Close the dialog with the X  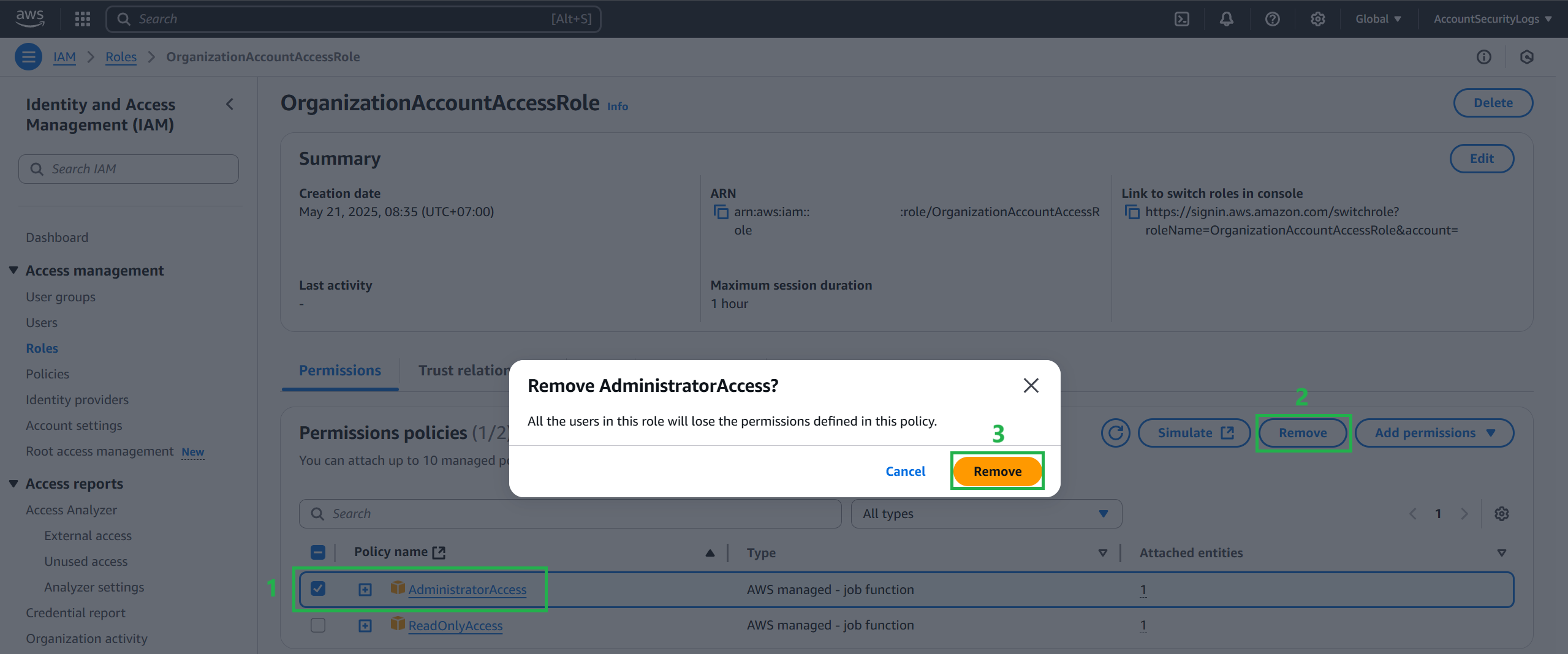[1031, 385]
